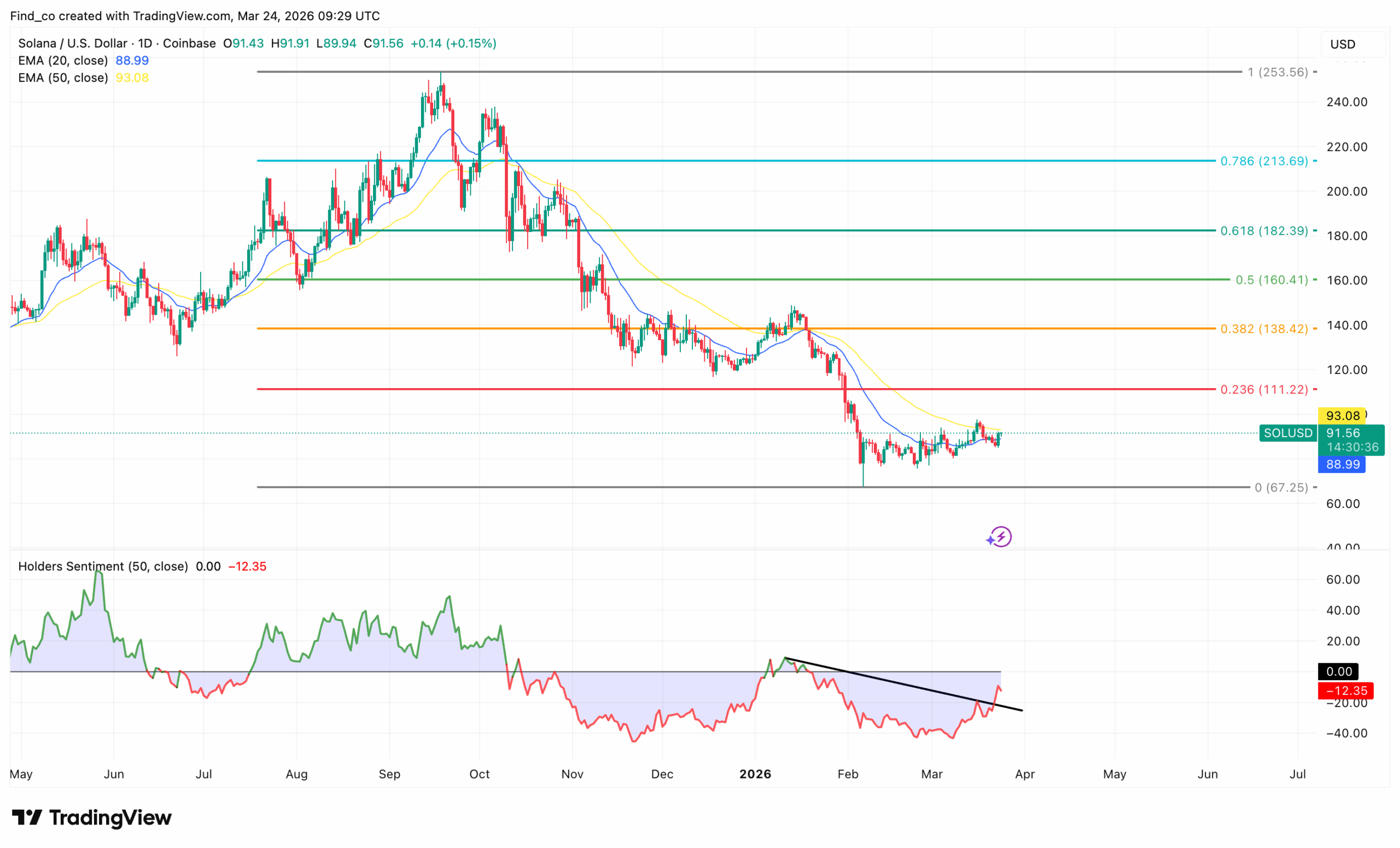
Task: Click the Solana / U.S. Dollar symbol title
Action: pyautogui.click(x=116, y=43)
